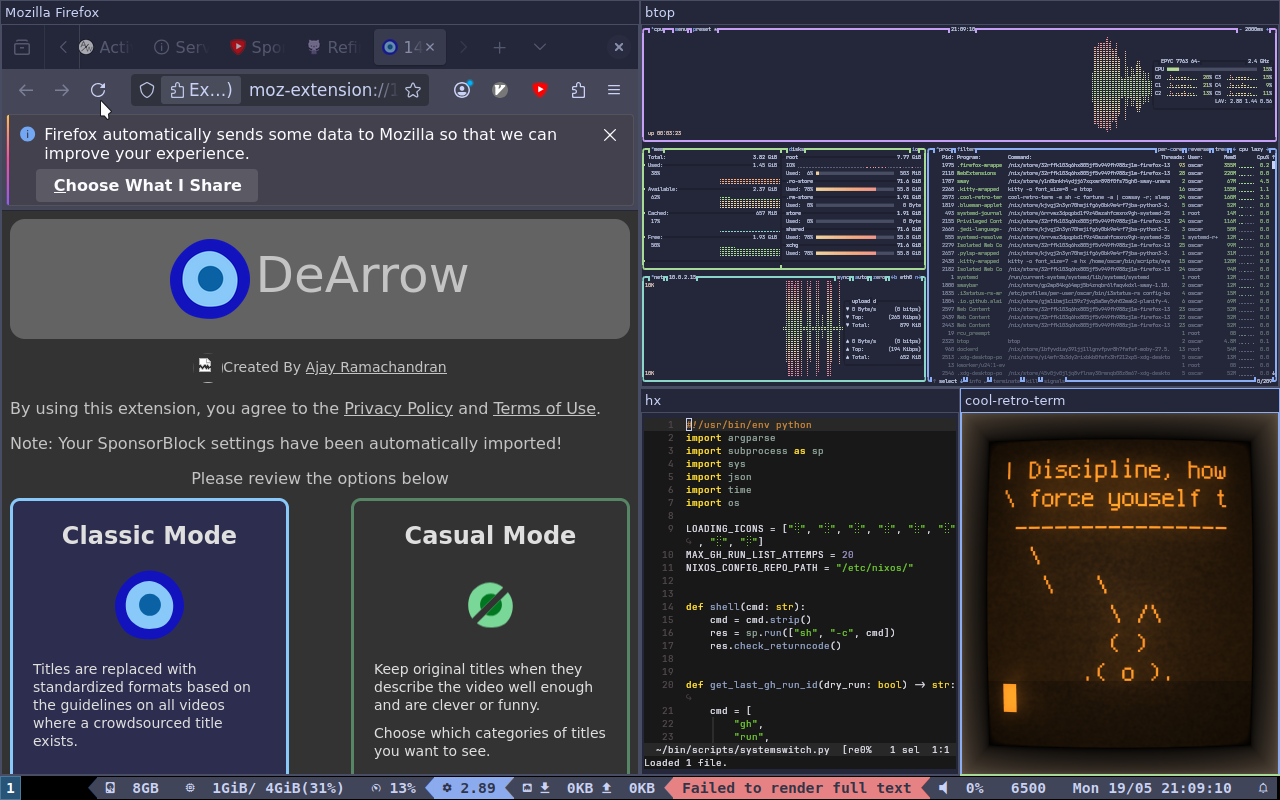Open the Firefox account icon
The width and height of the screenshot is (1280, 800).
(x=462, y=90)
